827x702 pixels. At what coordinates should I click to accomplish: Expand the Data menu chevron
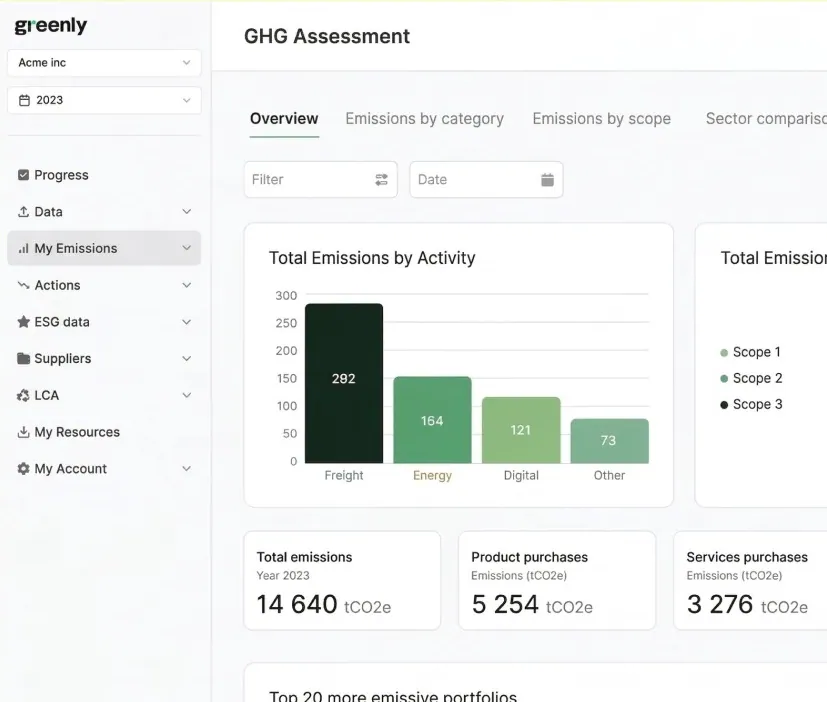[x=186, y=211]
